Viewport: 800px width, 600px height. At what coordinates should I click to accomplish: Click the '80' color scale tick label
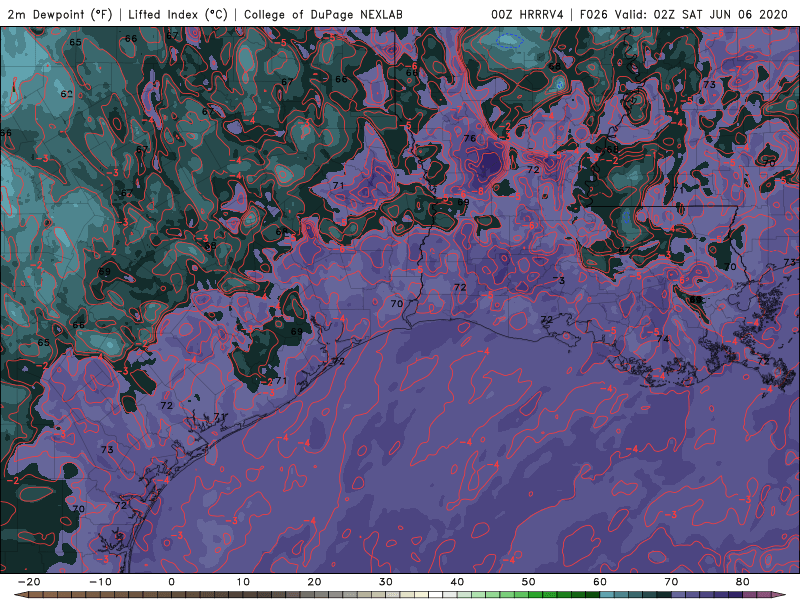pyautogui.click(x=743, y=582)
